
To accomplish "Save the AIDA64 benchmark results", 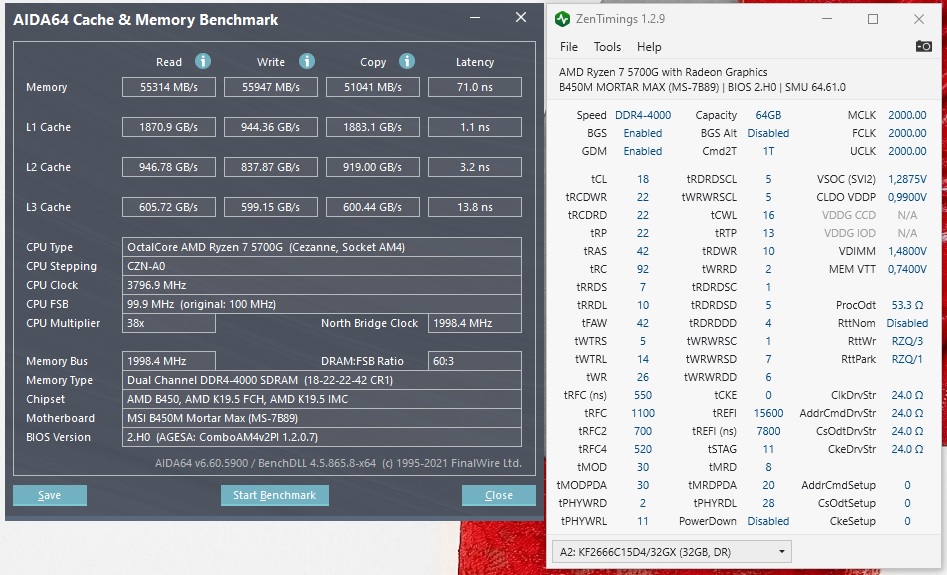I will pyautogui.click(x=50, y=495).
